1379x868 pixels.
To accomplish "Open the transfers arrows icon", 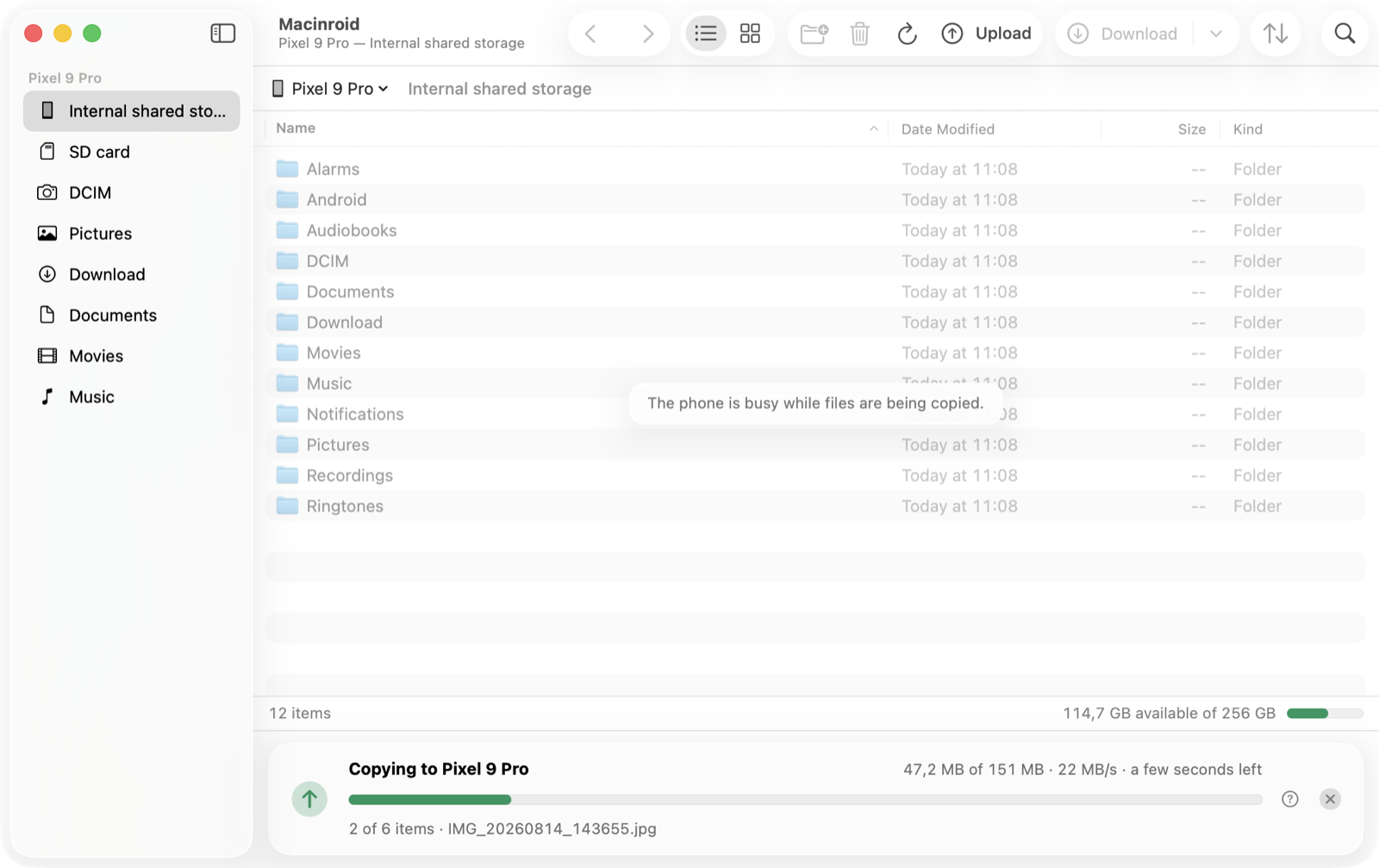I will [x=1276, y=34].
